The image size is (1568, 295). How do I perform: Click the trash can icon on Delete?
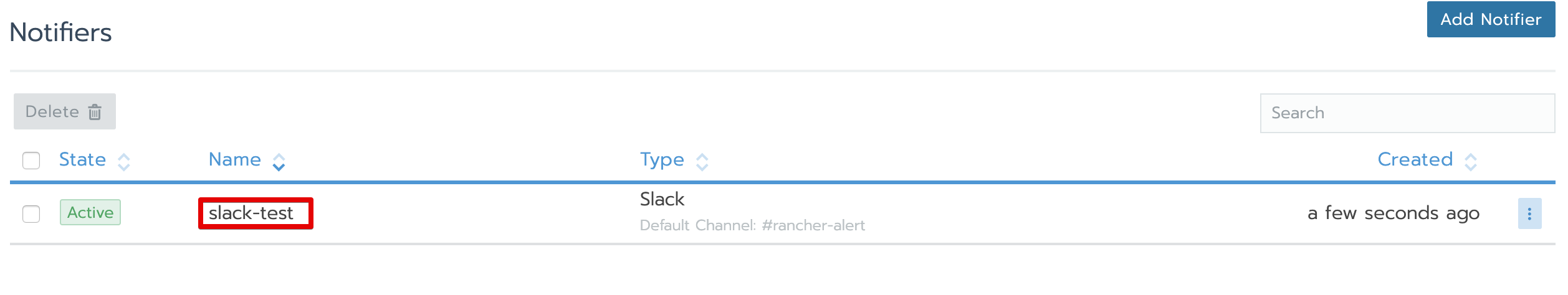(95, 112)
